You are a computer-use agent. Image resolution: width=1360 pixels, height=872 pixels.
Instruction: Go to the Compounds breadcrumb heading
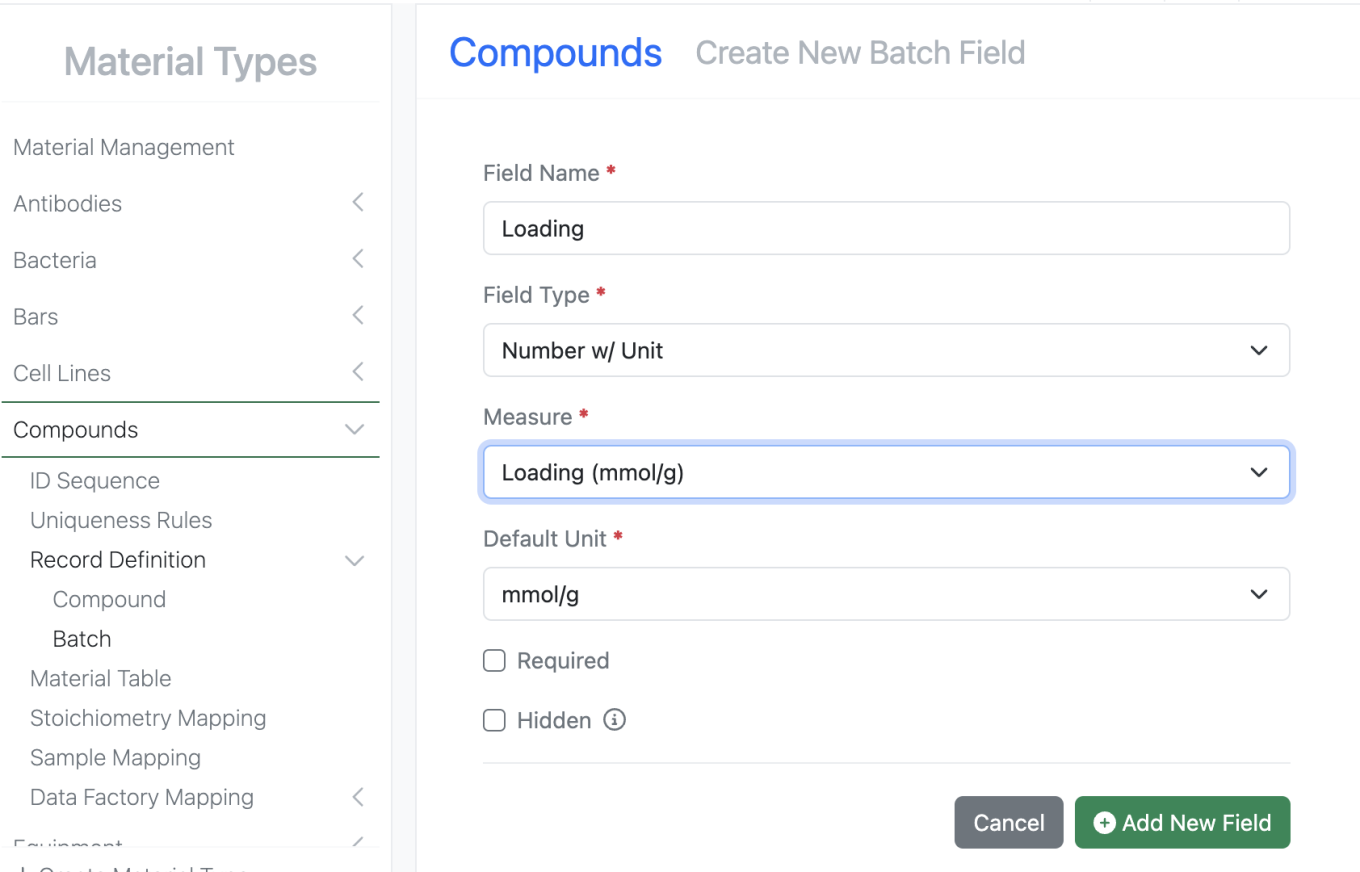coord(555,52)
